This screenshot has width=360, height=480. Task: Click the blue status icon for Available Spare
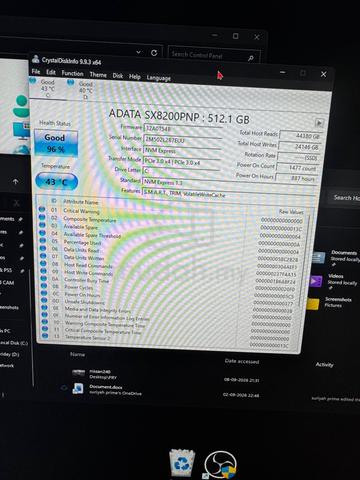(42, 225)
